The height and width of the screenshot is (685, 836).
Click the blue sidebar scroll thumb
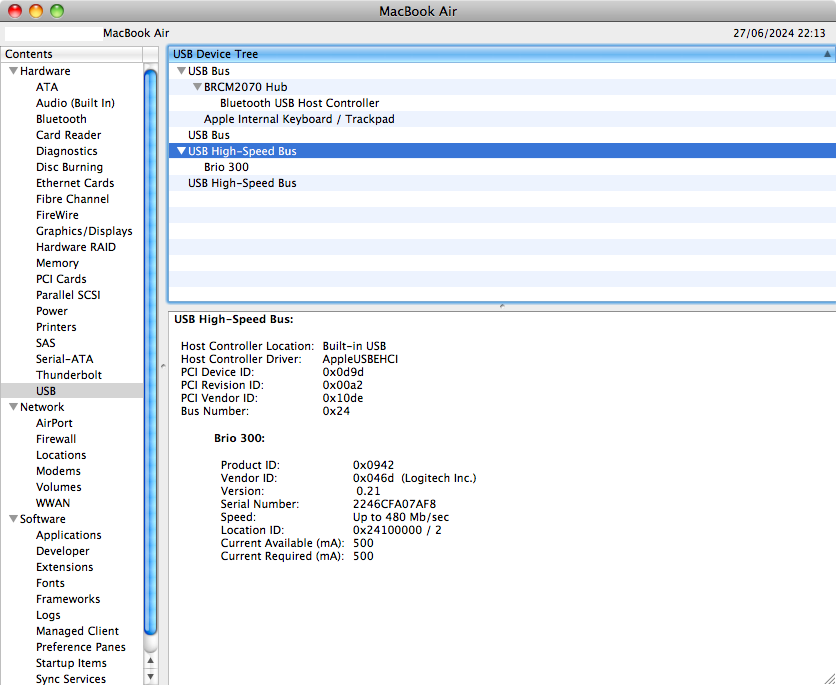pyautogui.click(x=150, y=353)
